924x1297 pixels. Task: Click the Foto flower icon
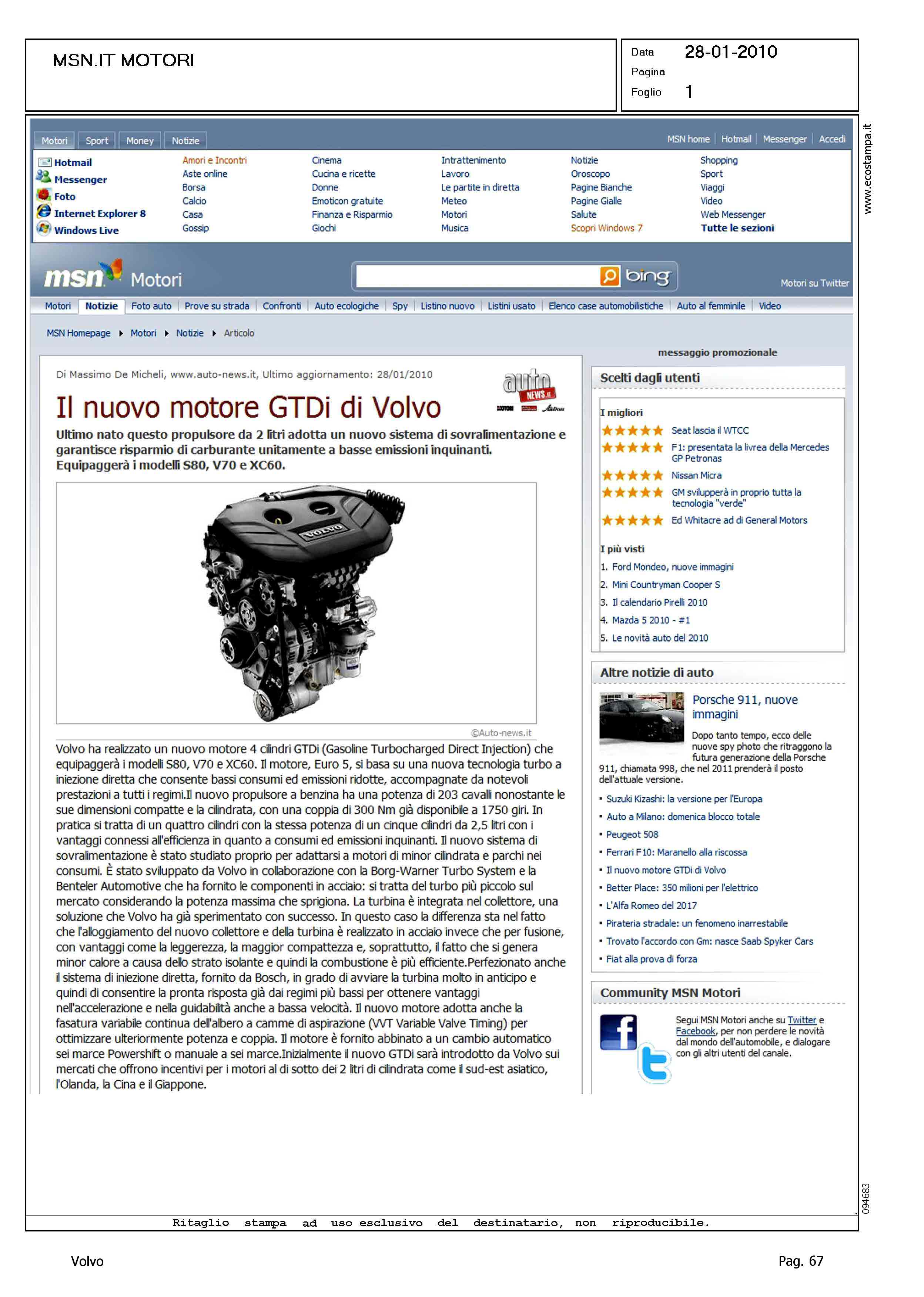tap(44, 195)
